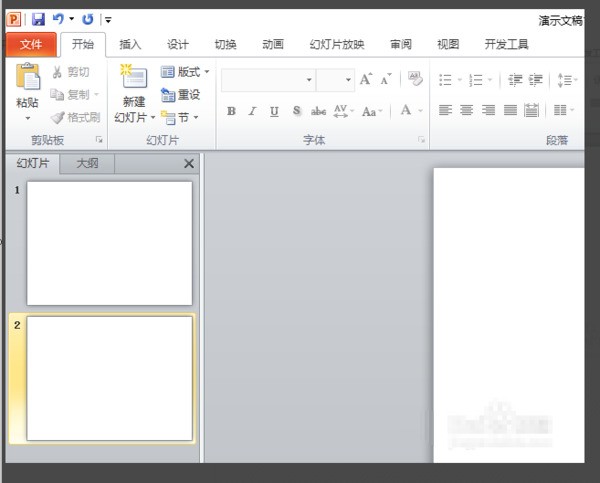Click the Increase Font Size icon
Viewport: 600px width, 483px height.
365,79
